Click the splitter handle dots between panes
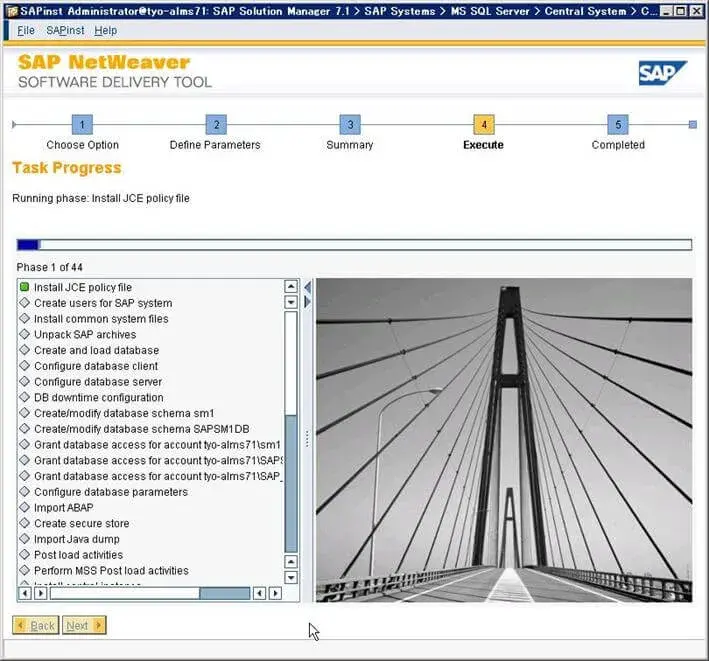 (x=307, y=439)
